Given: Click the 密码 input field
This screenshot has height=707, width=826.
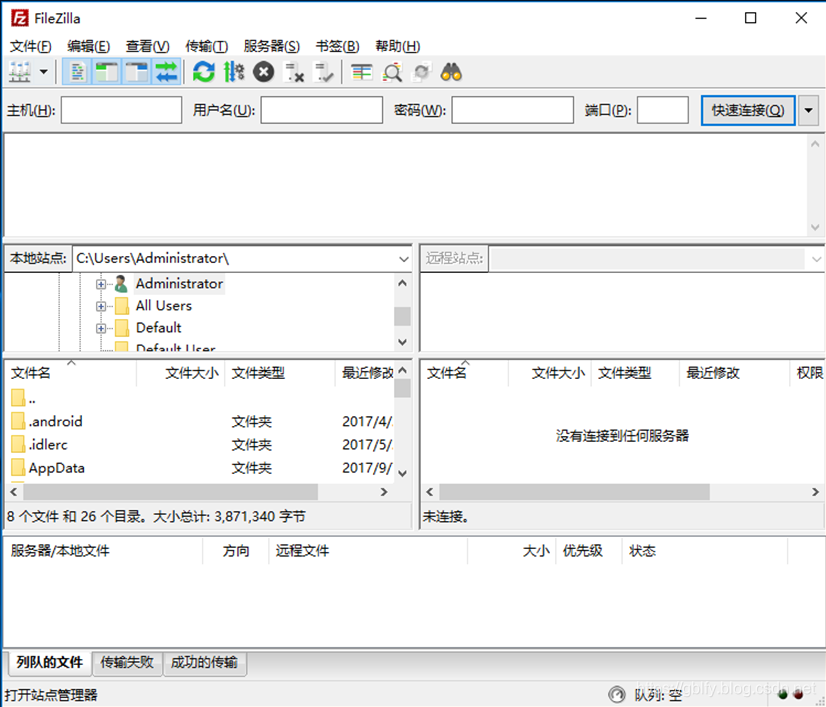Looking at the screenshot, I should [x=511, y=109].
